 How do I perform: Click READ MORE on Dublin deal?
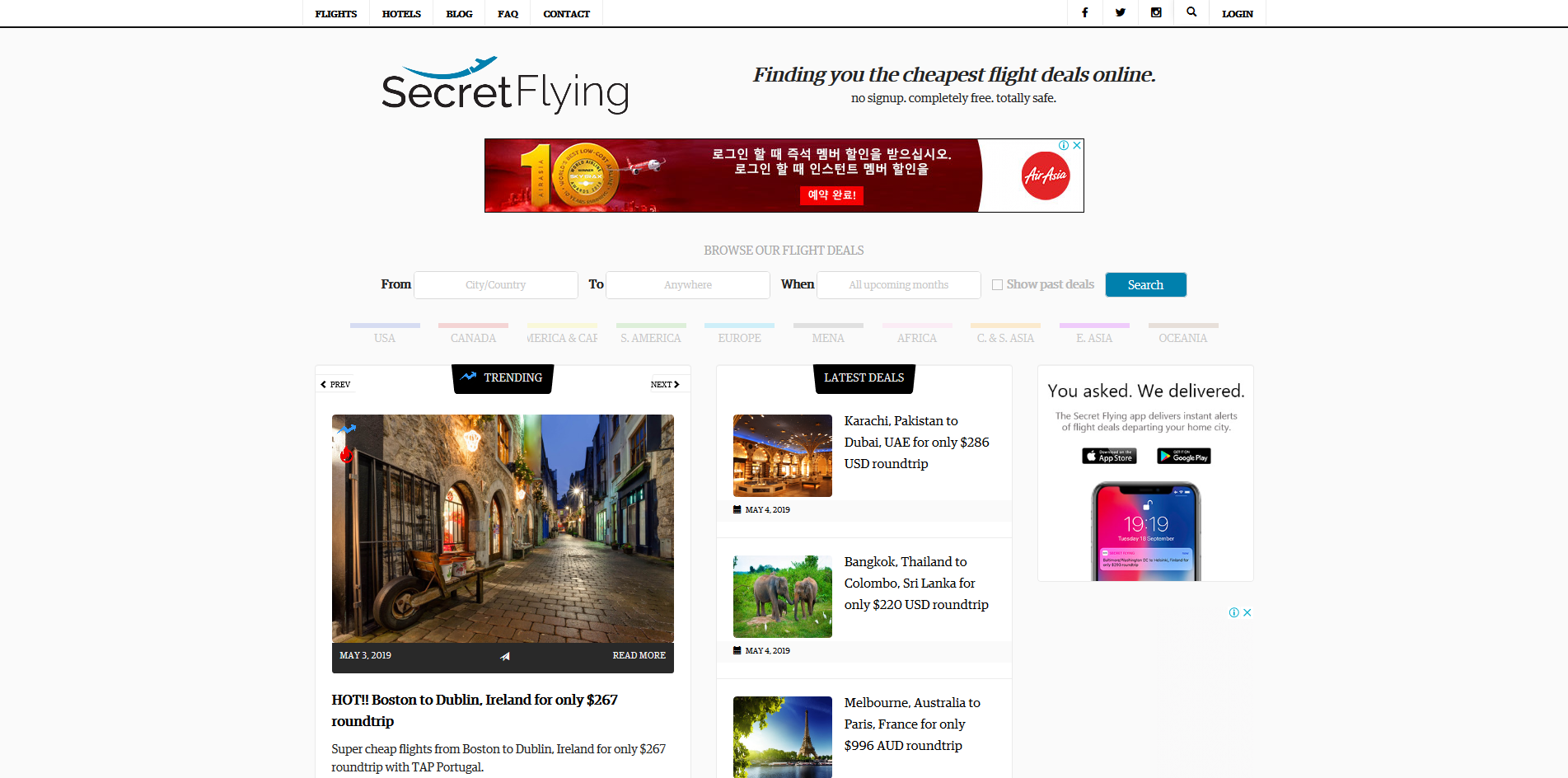tap(639, 656)
